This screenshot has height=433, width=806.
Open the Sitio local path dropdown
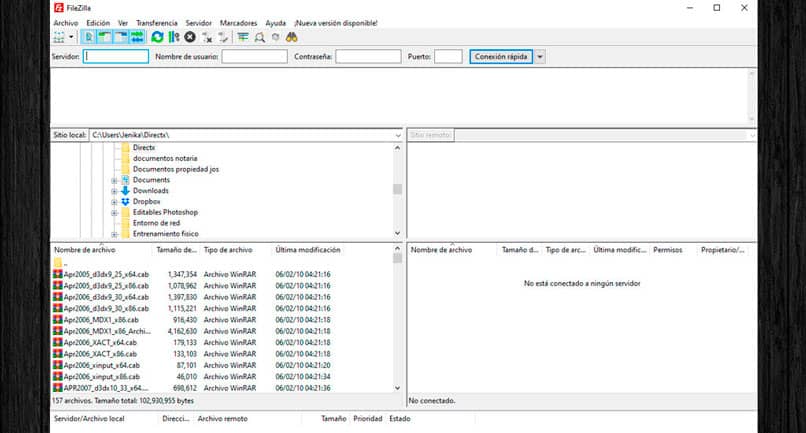(x=398, y=135)
